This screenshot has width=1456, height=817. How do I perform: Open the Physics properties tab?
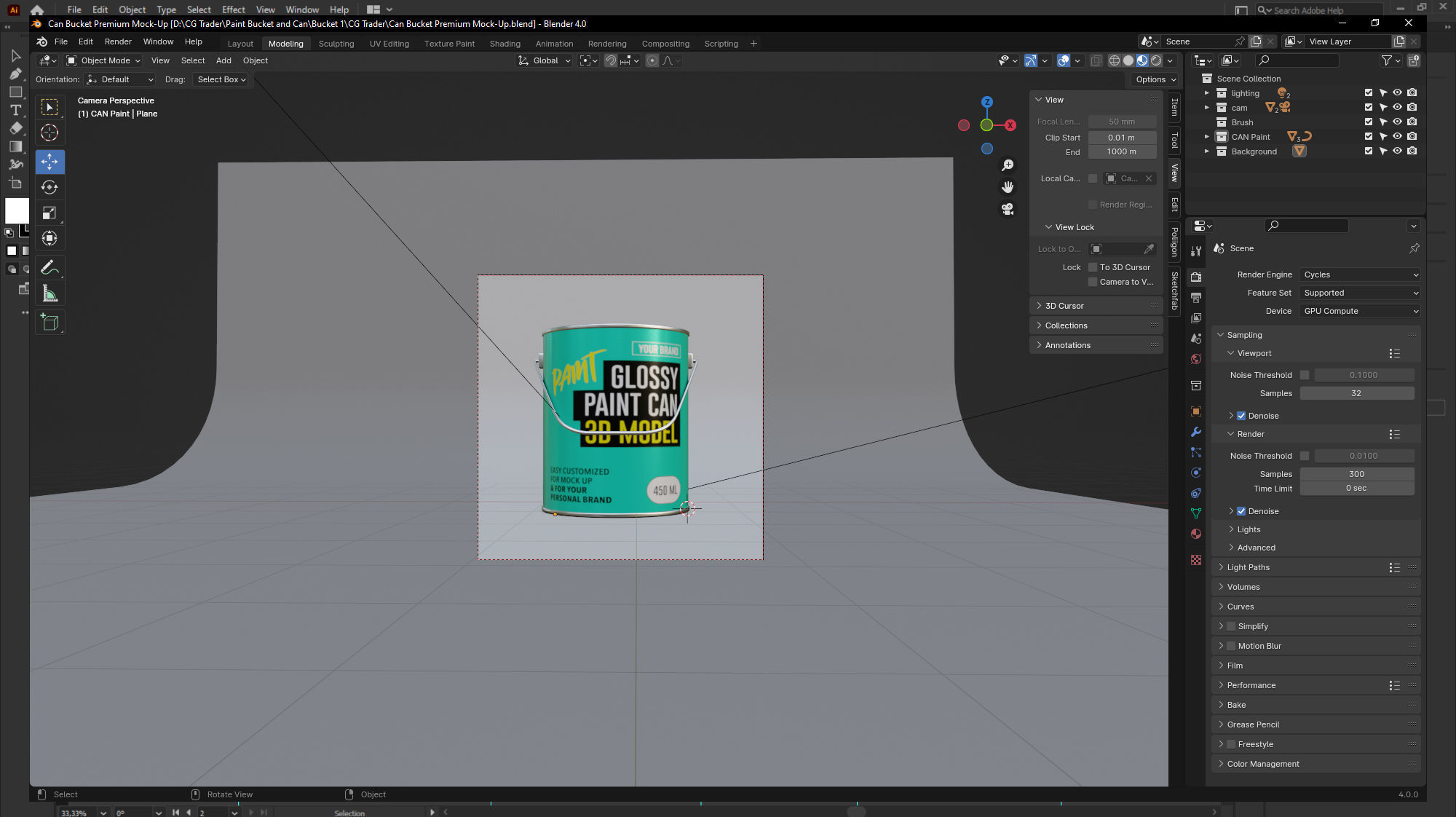click(x=1196, y=473)
